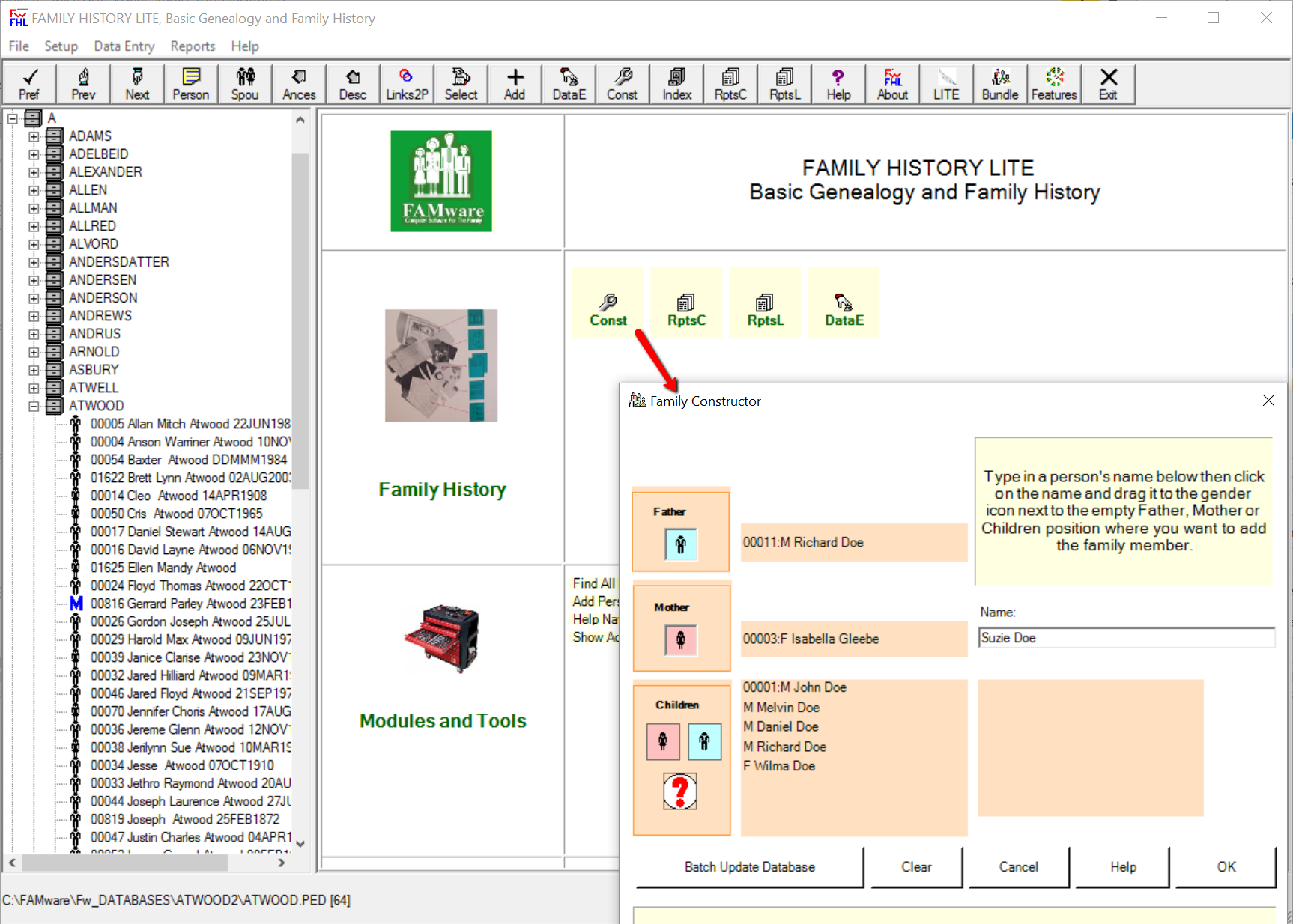Click father entry 00011:M Richard Doe

tap(854, 543)
